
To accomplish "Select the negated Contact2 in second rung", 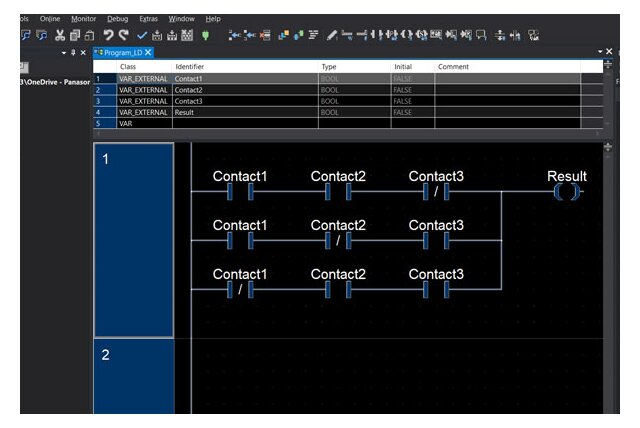I will click(x=338, y=240).
